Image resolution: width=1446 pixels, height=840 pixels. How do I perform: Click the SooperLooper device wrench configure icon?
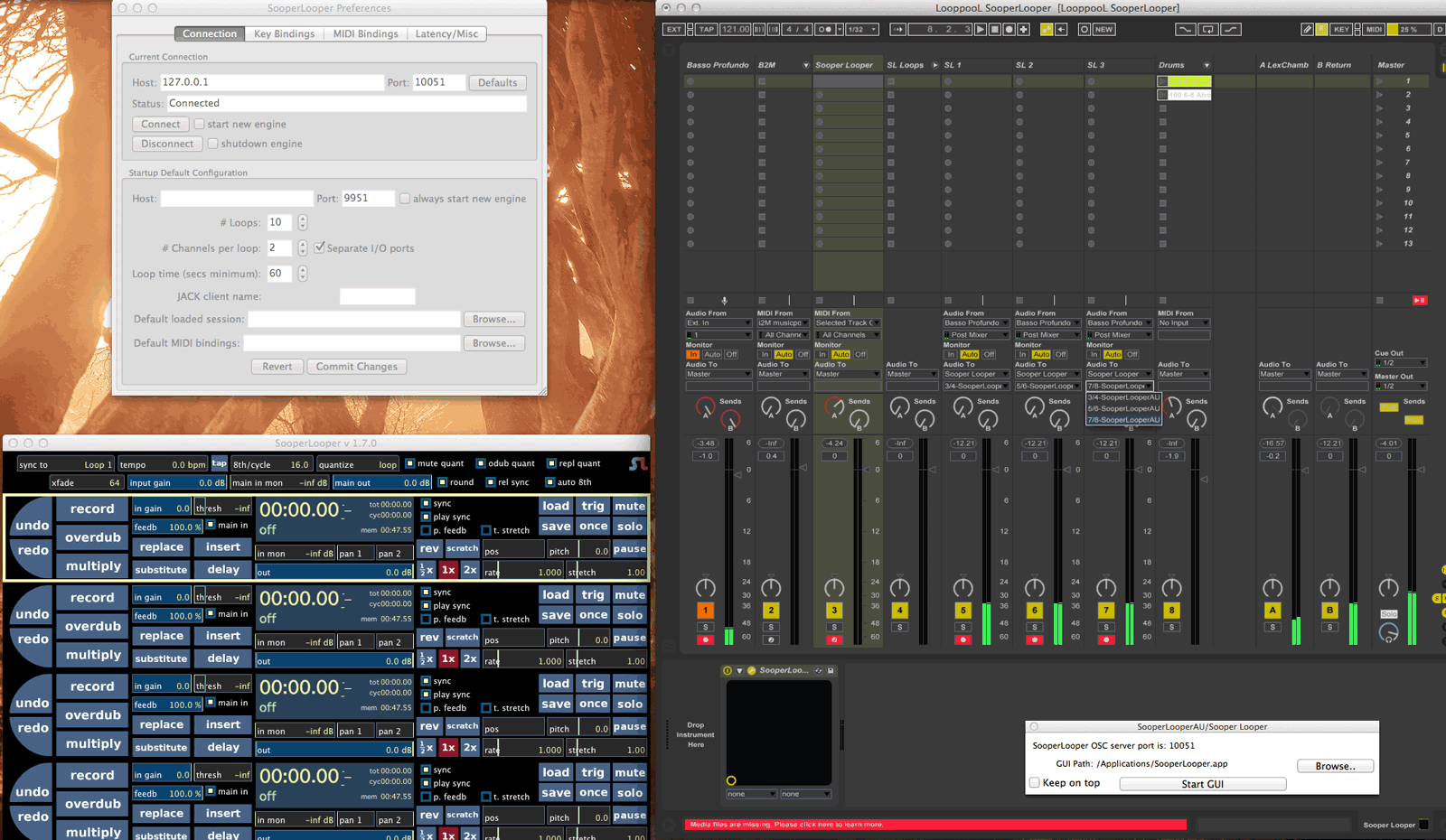point(751,670)
